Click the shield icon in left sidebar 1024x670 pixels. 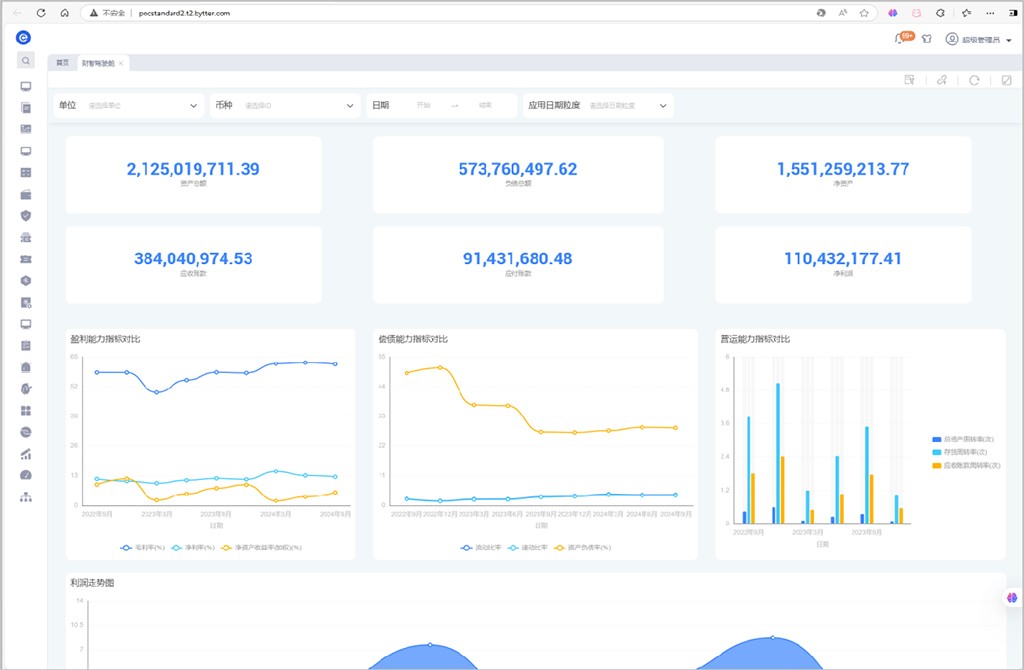(x=26, y=215)
